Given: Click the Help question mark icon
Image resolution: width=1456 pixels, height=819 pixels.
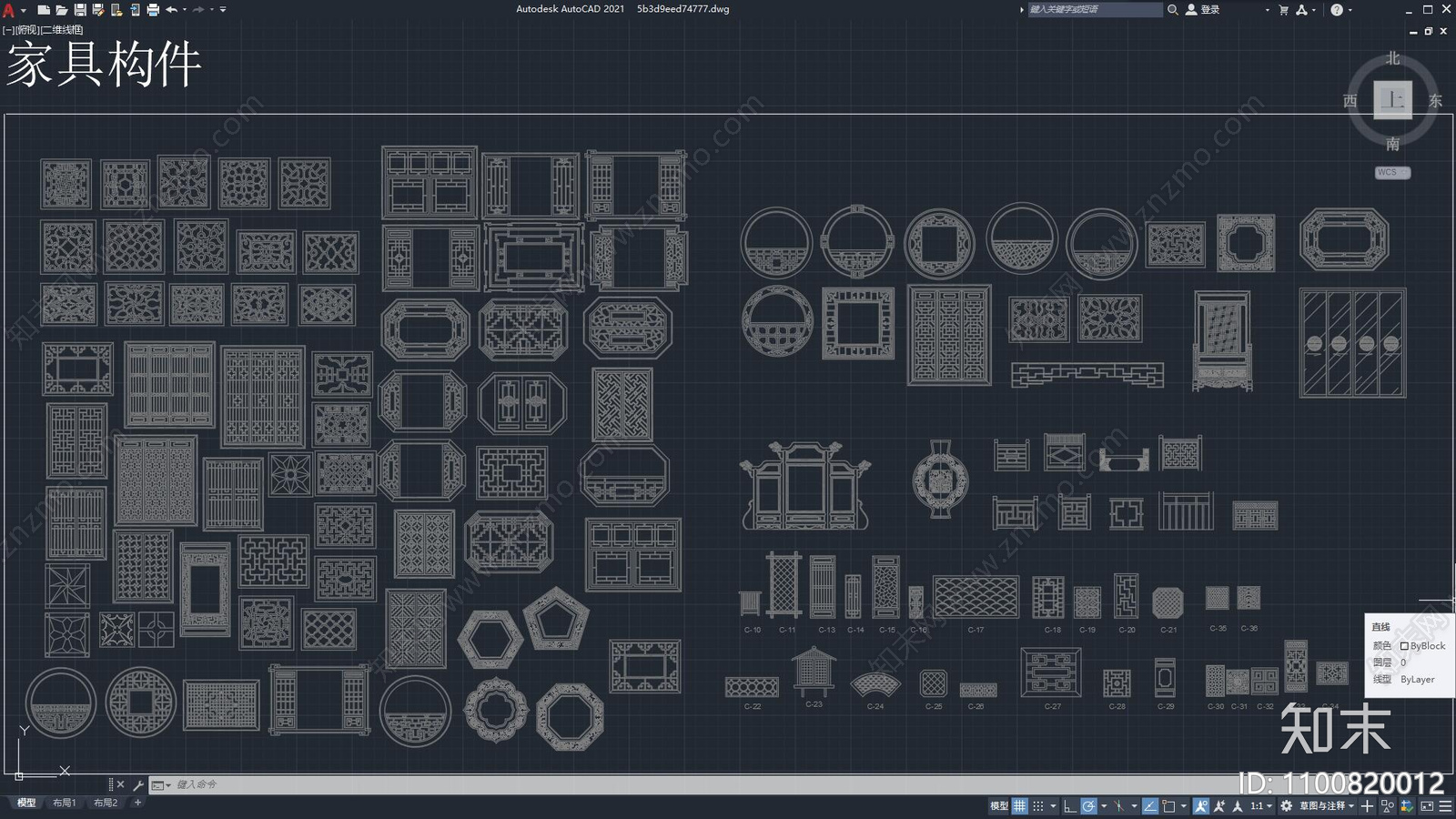Looking at the screenshot, I should [1337, 10].
